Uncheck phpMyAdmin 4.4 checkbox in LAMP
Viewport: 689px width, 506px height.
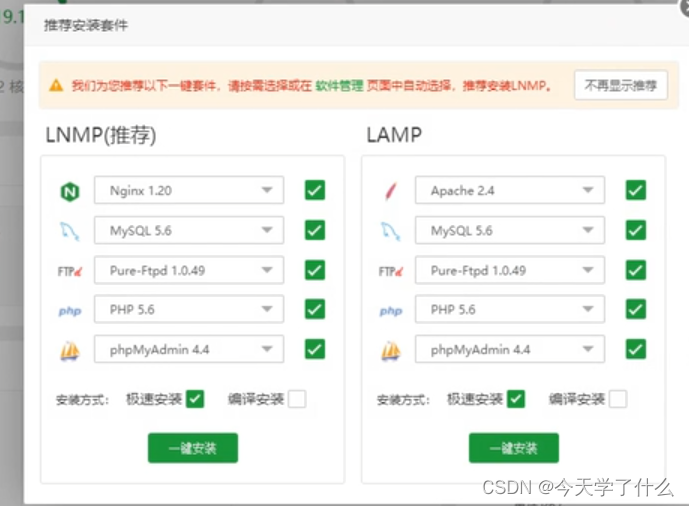click(x=636, y=349)
